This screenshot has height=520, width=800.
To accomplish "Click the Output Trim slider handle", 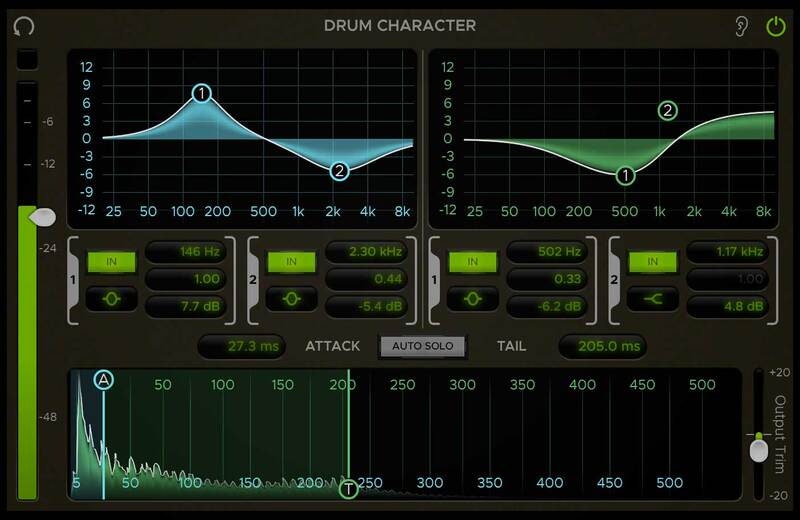I will (759, 449).
